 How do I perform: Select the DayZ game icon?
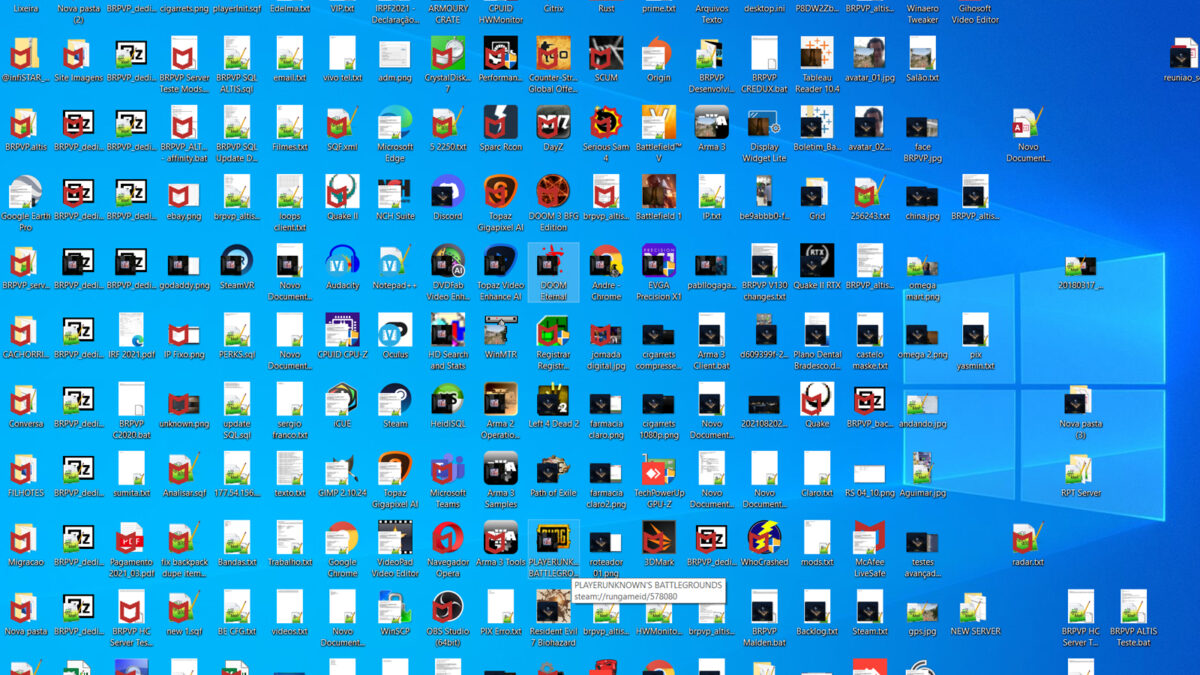553,123
